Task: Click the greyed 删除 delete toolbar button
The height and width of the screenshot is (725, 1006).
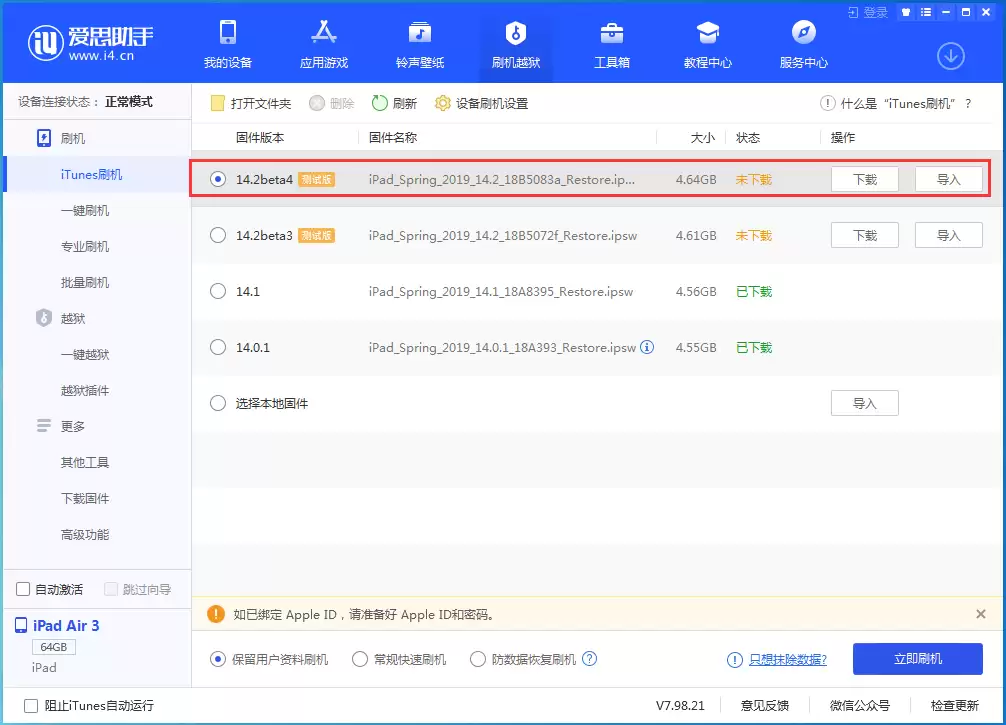Action: pyautogui.click(x=332, y=103)
